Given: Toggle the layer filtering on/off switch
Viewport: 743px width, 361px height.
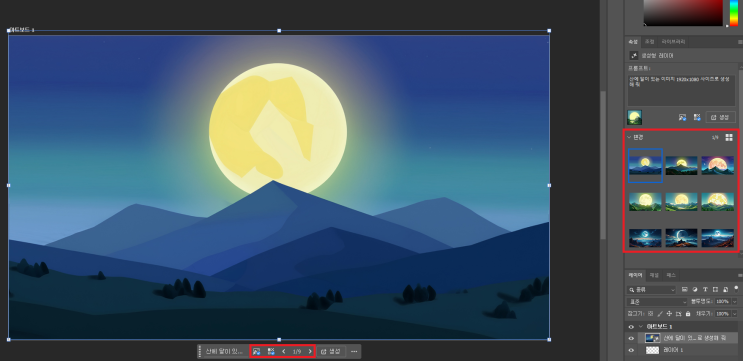Looking at the screenshot, I should pos(736,288).
